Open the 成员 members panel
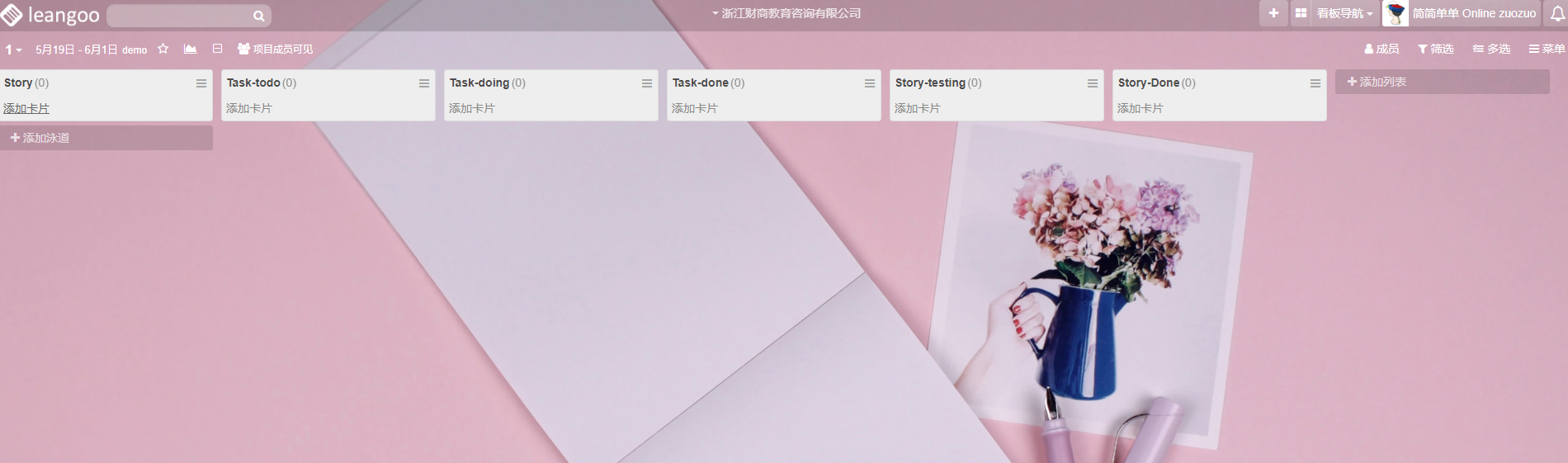Image resolution: width=1568 pixels, height=463 pixels. 1381,49
